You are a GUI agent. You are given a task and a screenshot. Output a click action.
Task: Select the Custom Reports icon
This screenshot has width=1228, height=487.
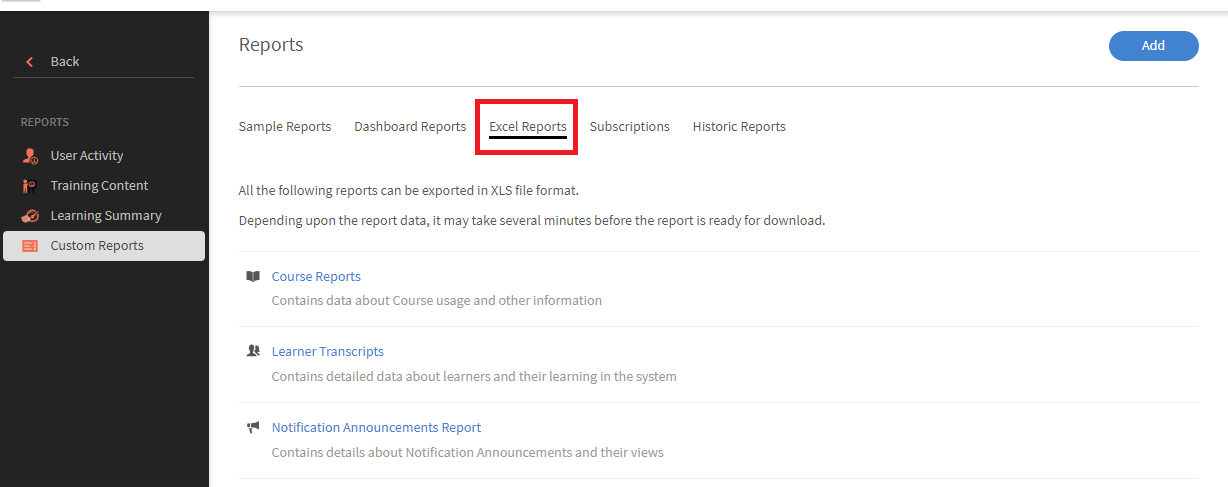coord(30,246)
